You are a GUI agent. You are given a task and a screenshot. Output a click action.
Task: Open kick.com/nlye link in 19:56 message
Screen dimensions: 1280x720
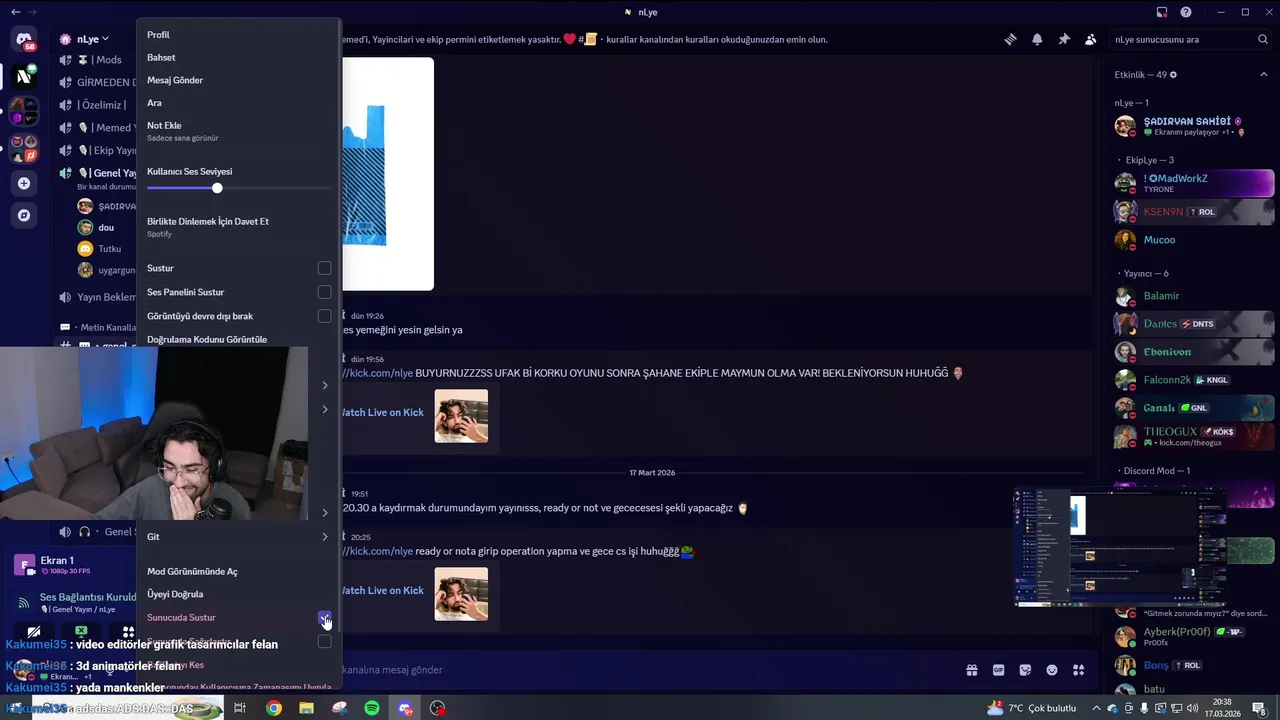coord(377,373)
